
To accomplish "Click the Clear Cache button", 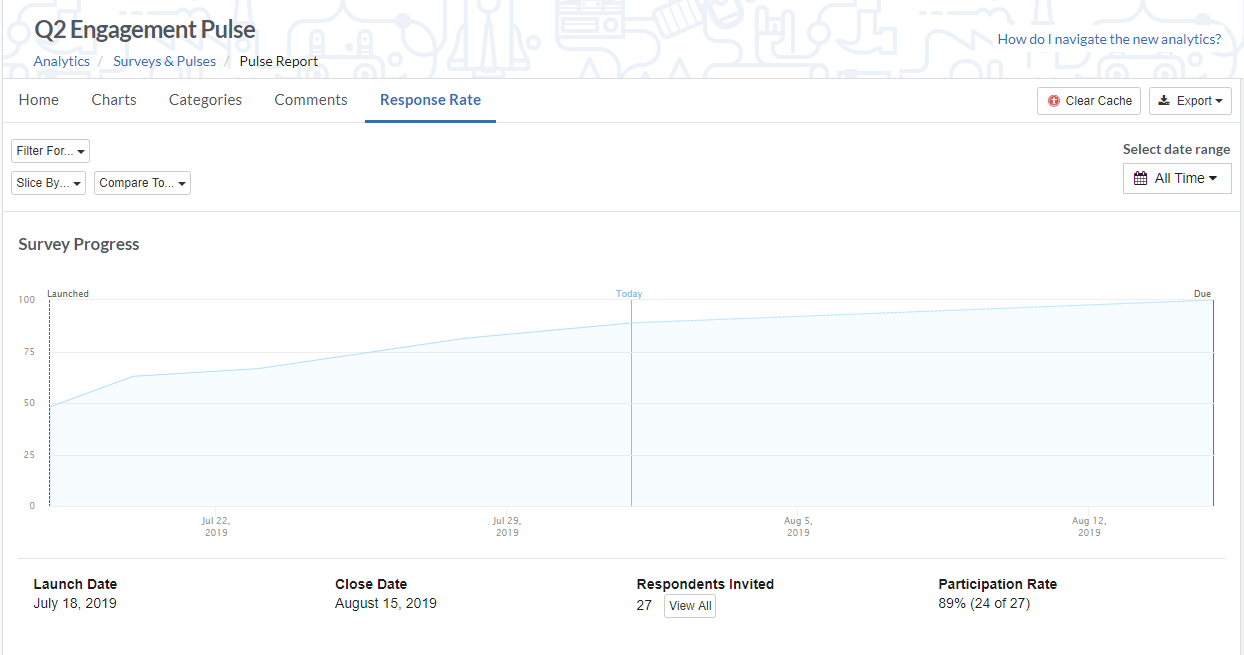I will (x=1088, y=100).
